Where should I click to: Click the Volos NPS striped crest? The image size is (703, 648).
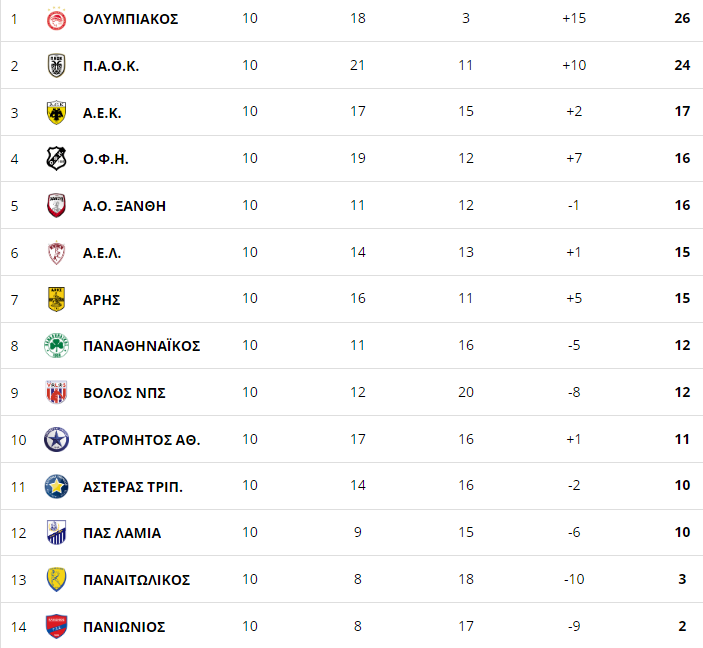(56, 392)
